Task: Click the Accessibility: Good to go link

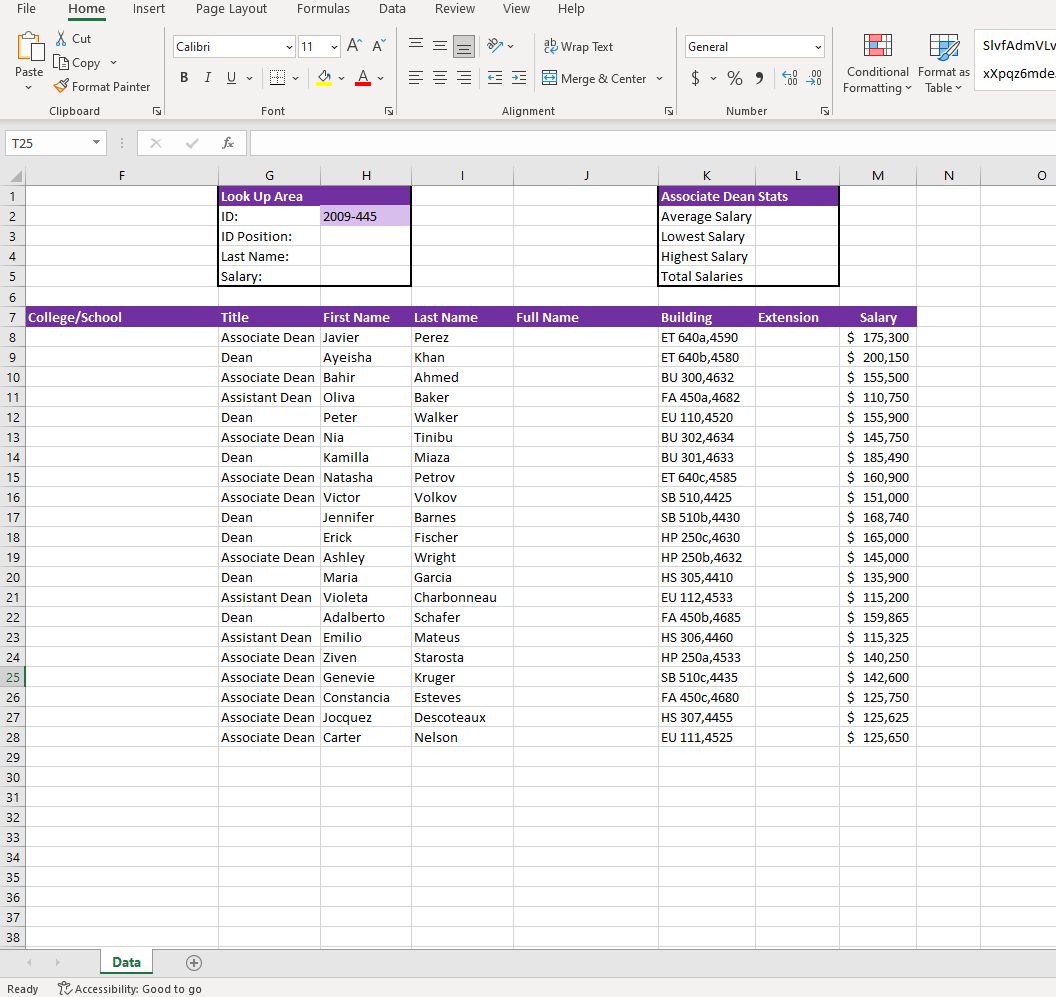Action: coord(130,988)
